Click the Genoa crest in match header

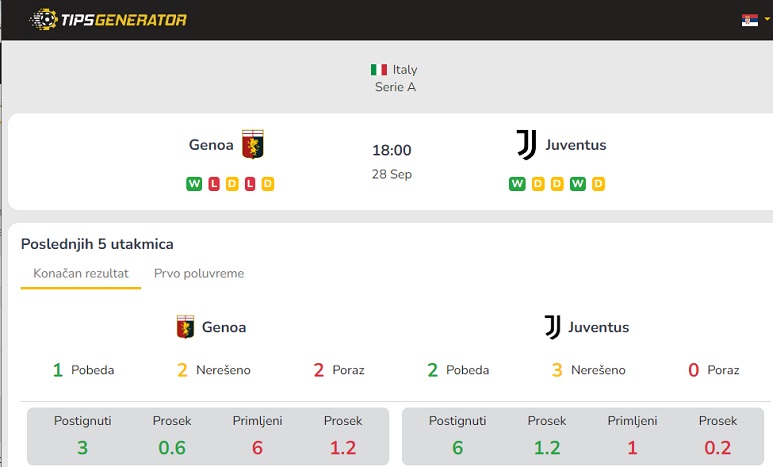pyautogui.click(x=253, y=144)
